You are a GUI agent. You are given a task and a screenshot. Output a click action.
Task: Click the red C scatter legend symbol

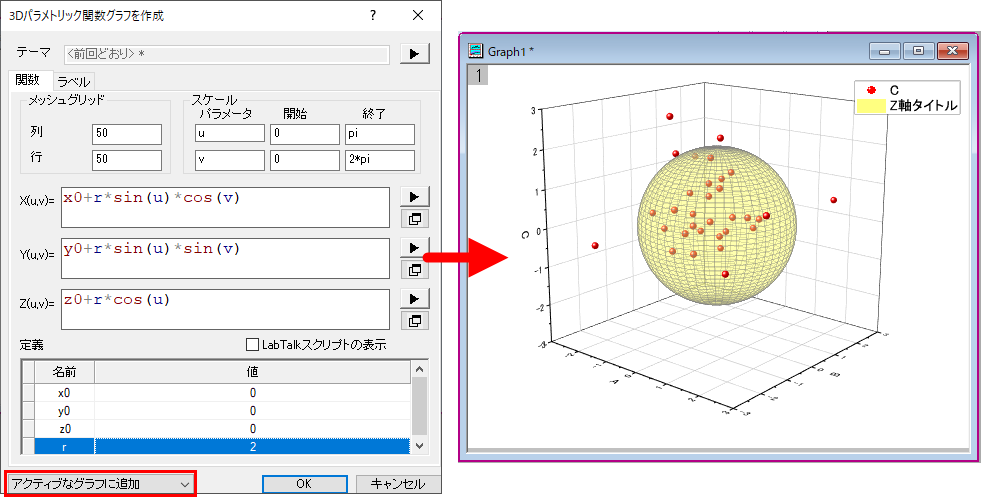tap(870, 91)
